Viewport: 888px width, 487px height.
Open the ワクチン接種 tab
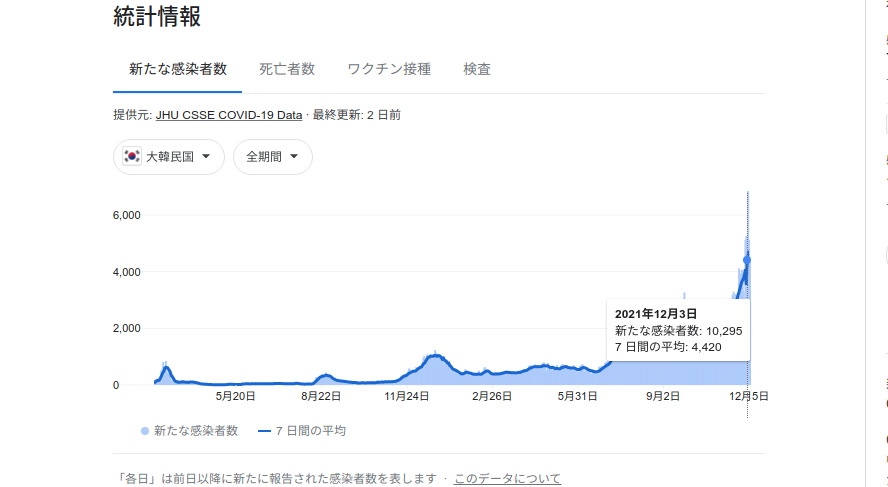[x=389, y=69]
